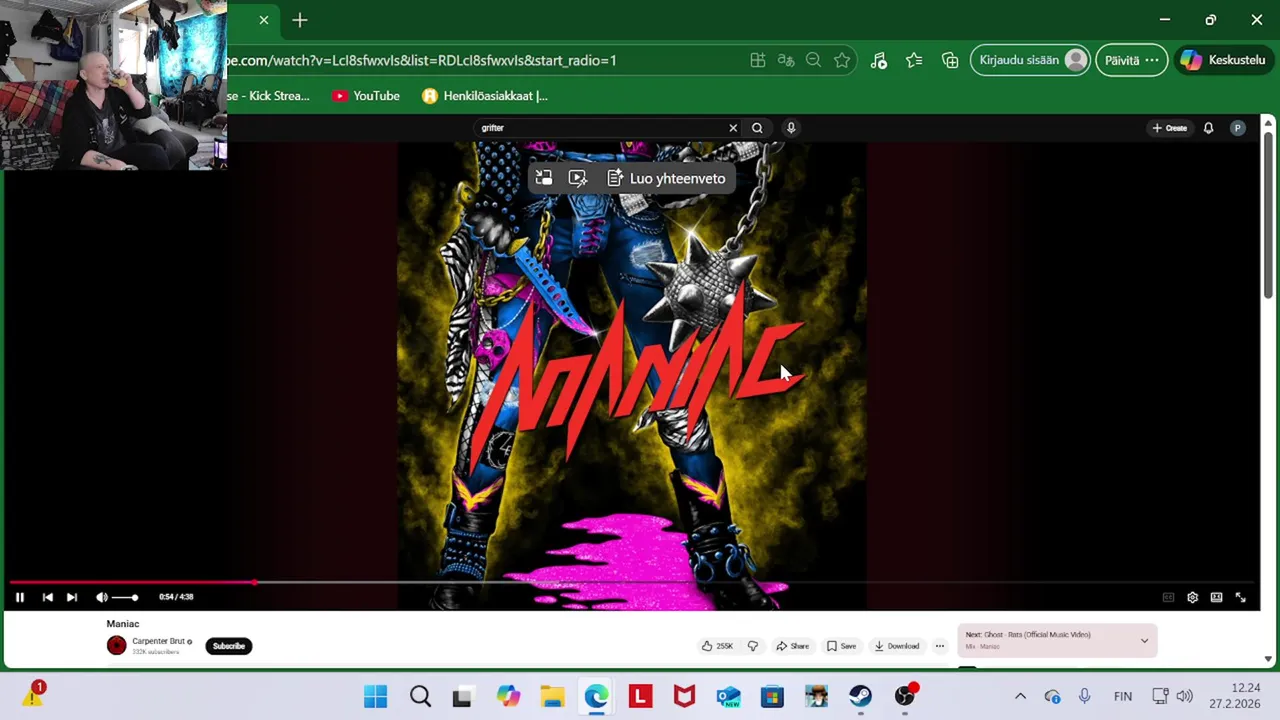The width and height of the screenshot is (1280, 720).
Task: Open Henkilöasiakkaat bookmark
Action: 485,96
